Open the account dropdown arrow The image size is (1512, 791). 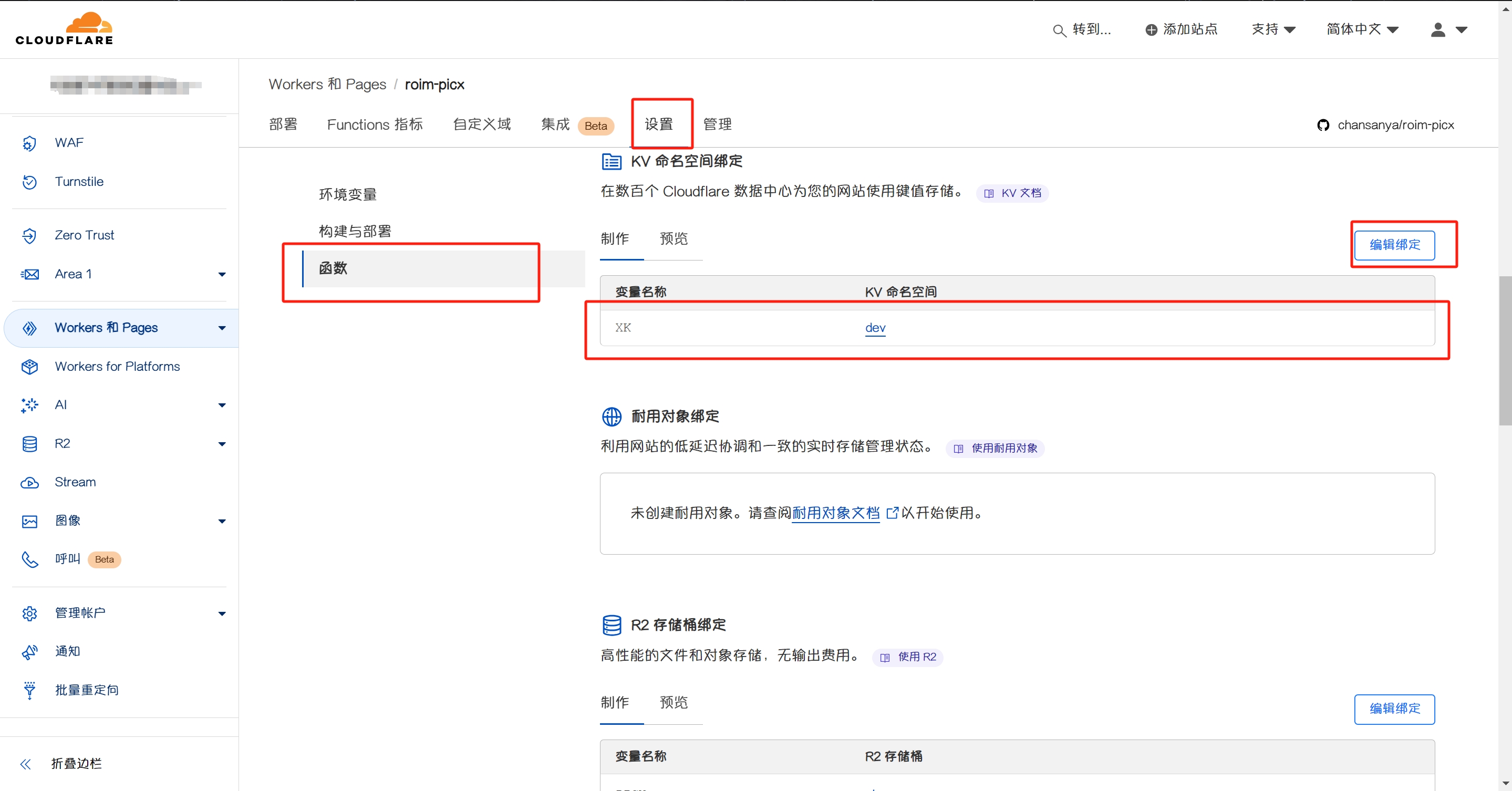point(1461,29)
